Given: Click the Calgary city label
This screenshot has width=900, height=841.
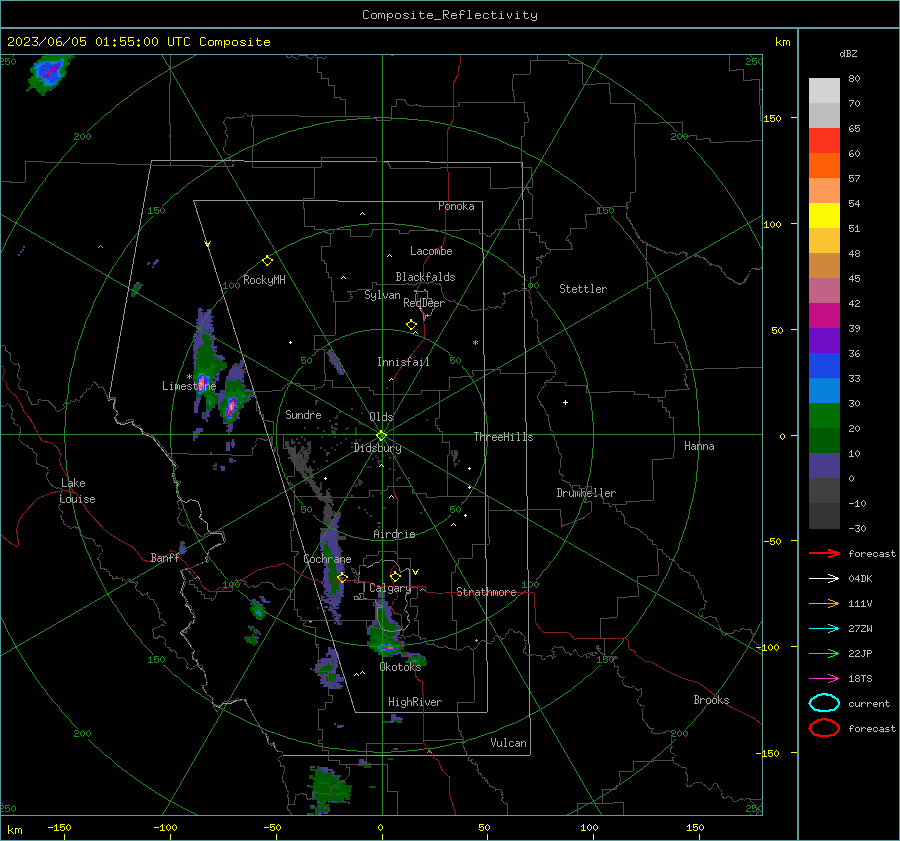Looking at the screenshot, I should 390,588.
